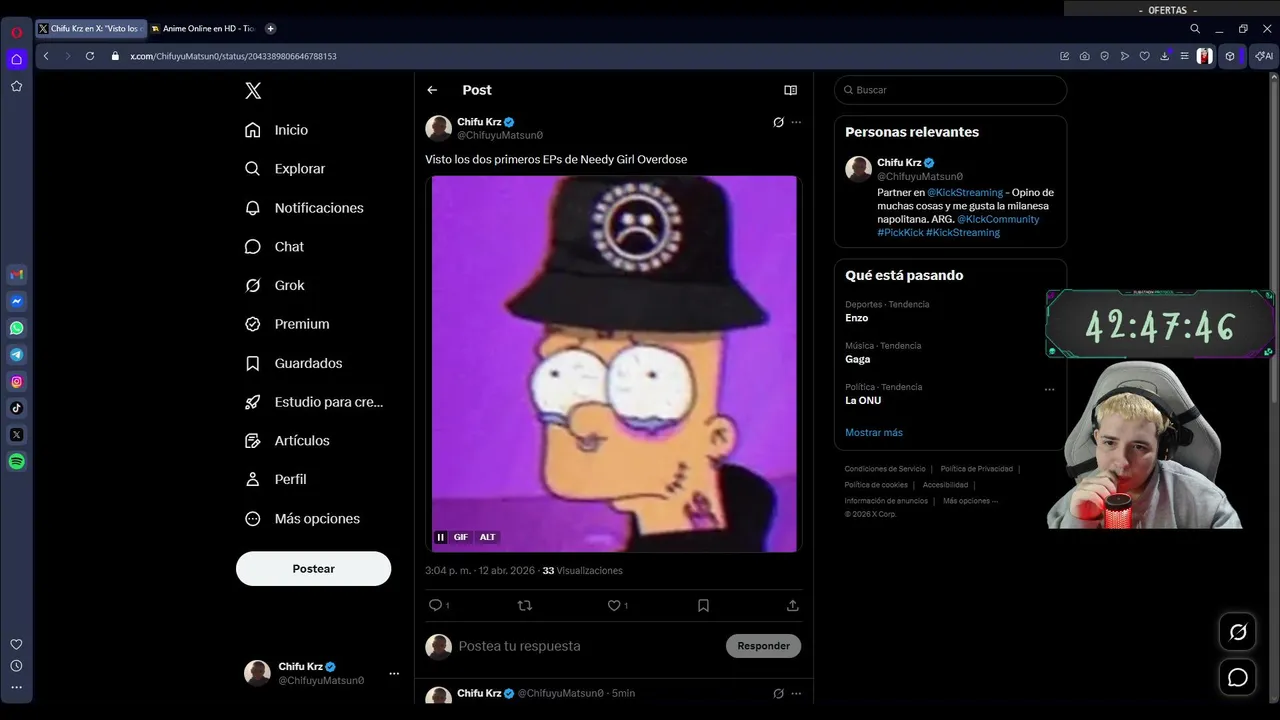Screen dimensions: 1280x720
Task: Click Mostrar más in trends
Action: (x=874, y=432)
